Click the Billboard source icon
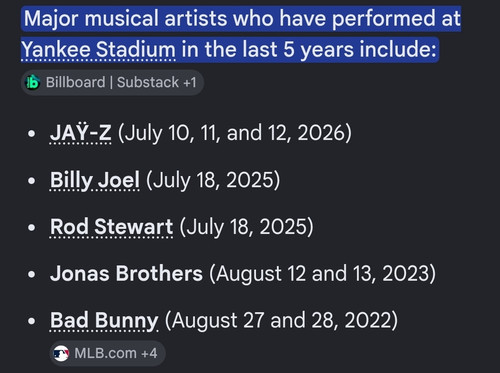The height and width of the screenshot is (373, 500). click(x=33, y=82)
